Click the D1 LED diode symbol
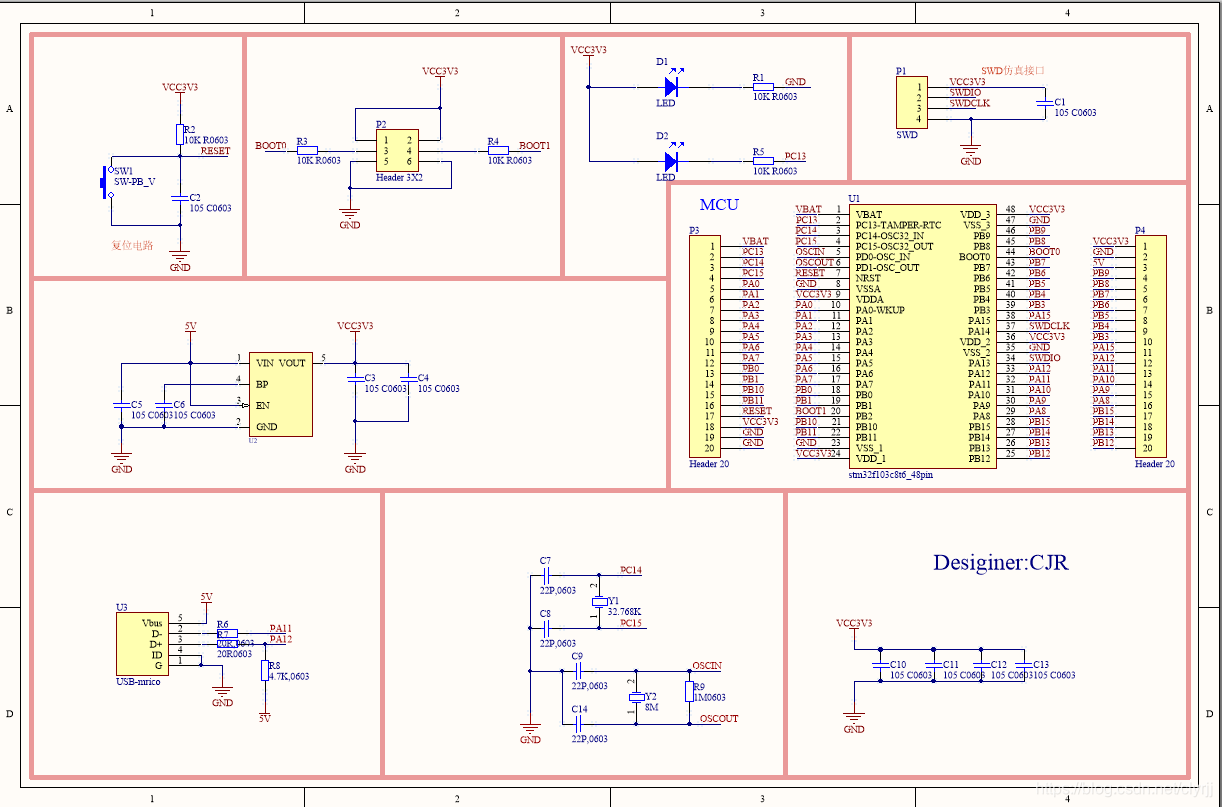This screenshot has height=807, width=1222. (670, 87)
